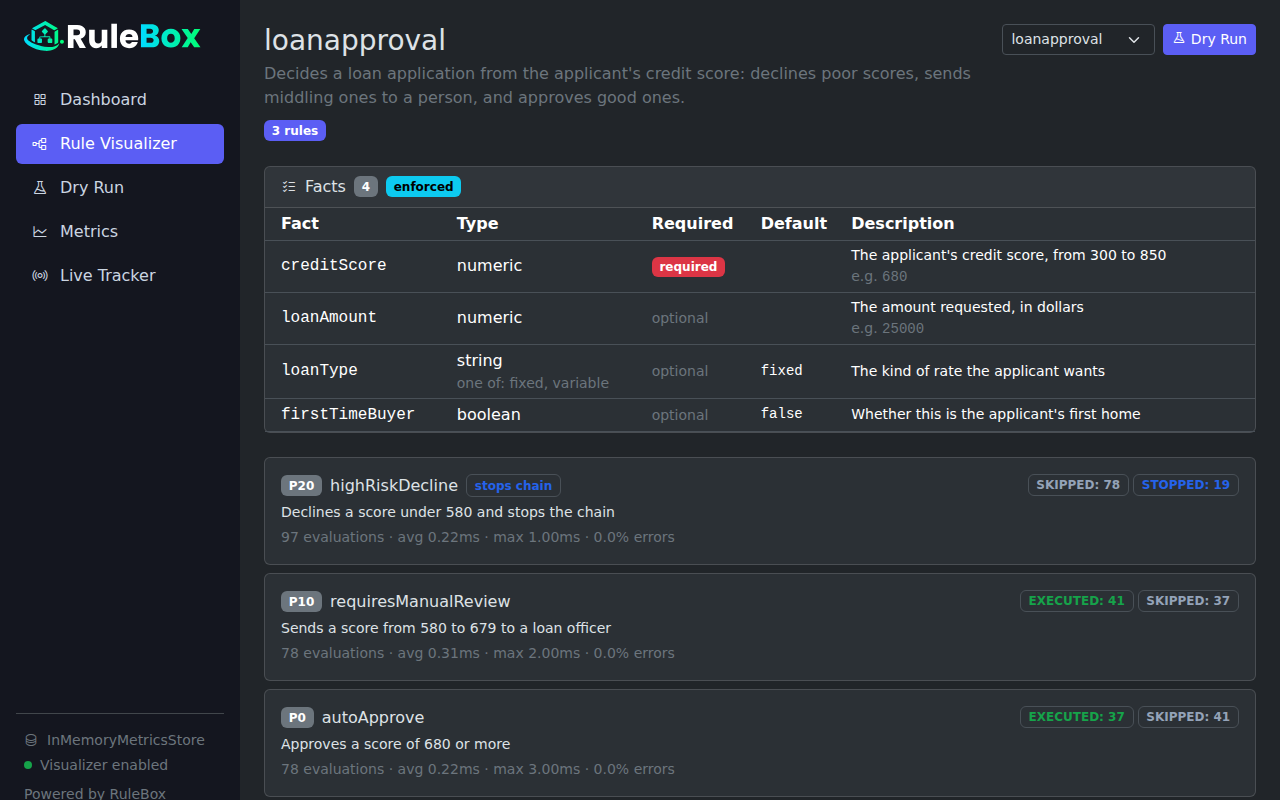Click the default value false
The width and height of the screenshot is (1280, 800).
[782, 414]
